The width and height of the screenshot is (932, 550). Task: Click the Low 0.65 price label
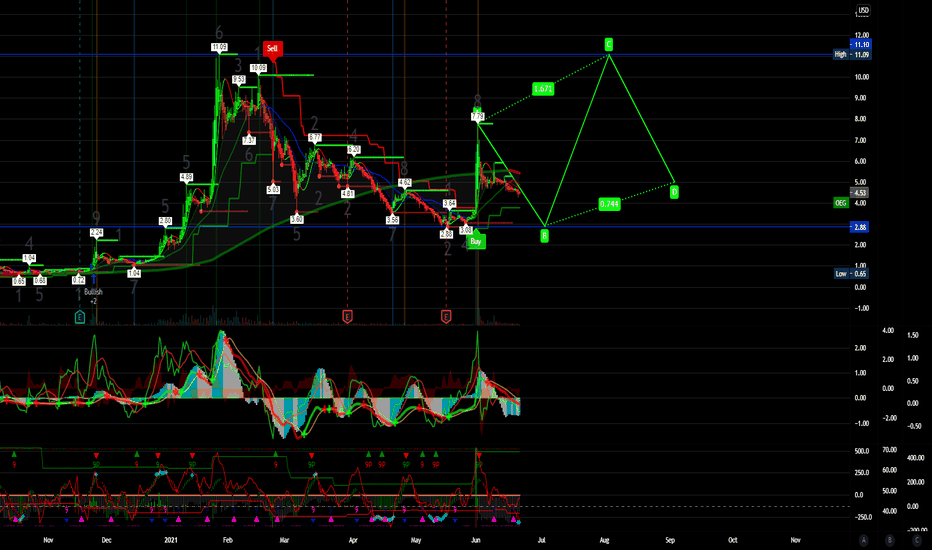click(851, 274)
